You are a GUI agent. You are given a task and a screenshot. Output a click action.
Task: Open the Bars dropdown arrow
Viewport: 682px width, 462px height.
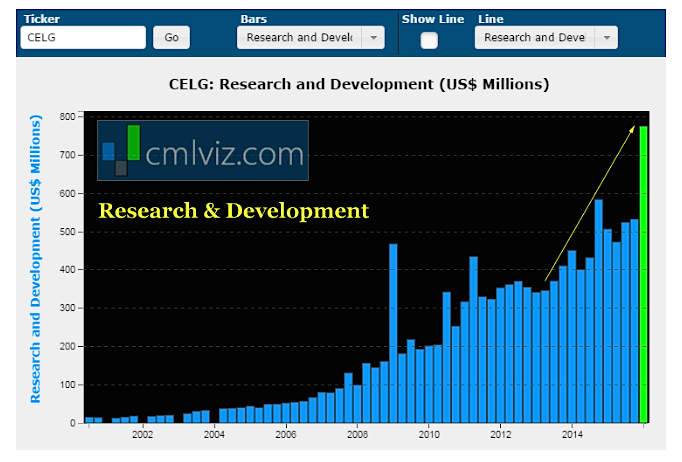[373, 37]
